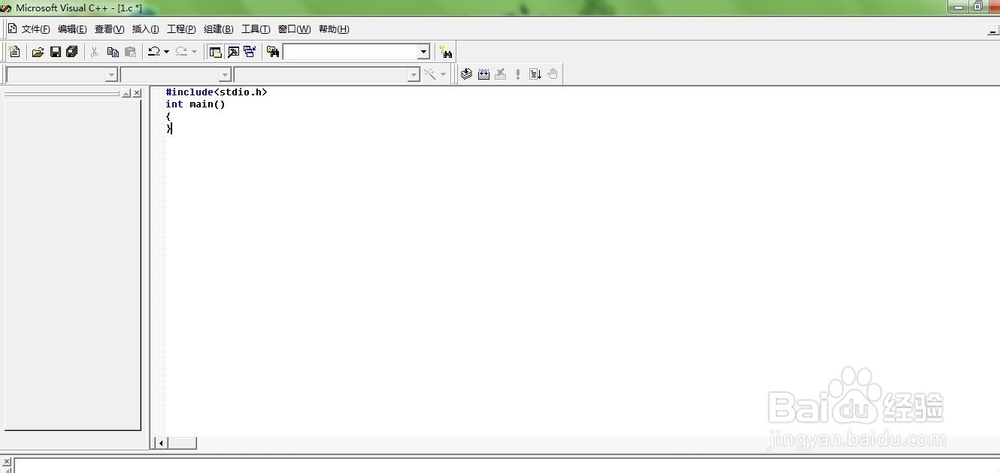Expand the Find combo box list

[x=424, y=52]
